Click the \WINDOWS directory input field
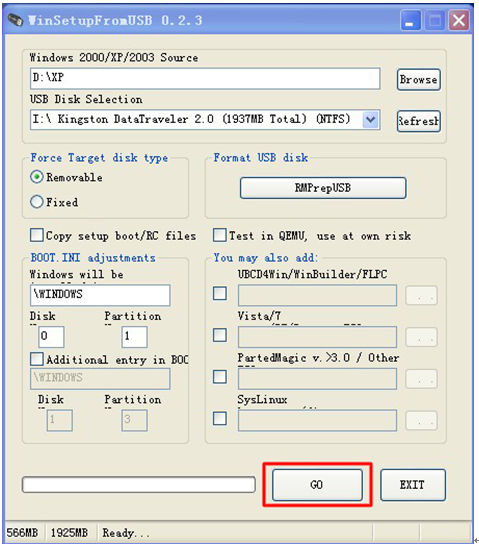This screenshot has width=479, height=547. 100,295
